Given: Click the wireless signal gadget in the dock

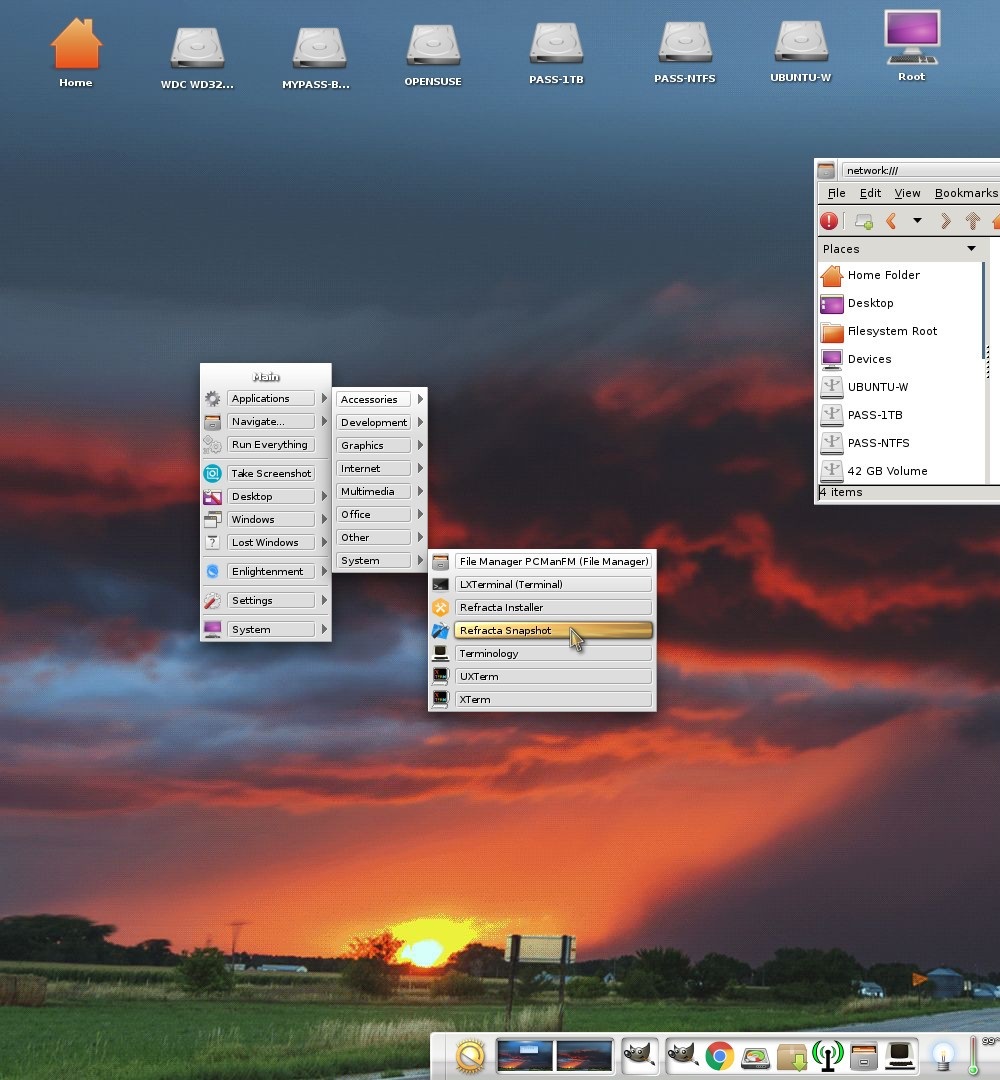Looking at the screenshot, I should pyautogui.click(x=826, y=1055).
